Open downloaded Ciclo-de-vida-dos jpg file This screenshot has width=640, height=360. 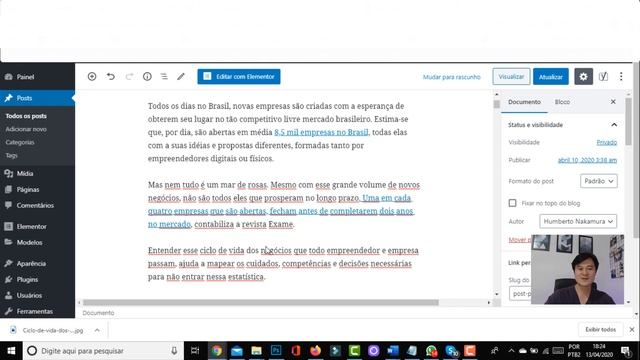click(x=52, y=330)
